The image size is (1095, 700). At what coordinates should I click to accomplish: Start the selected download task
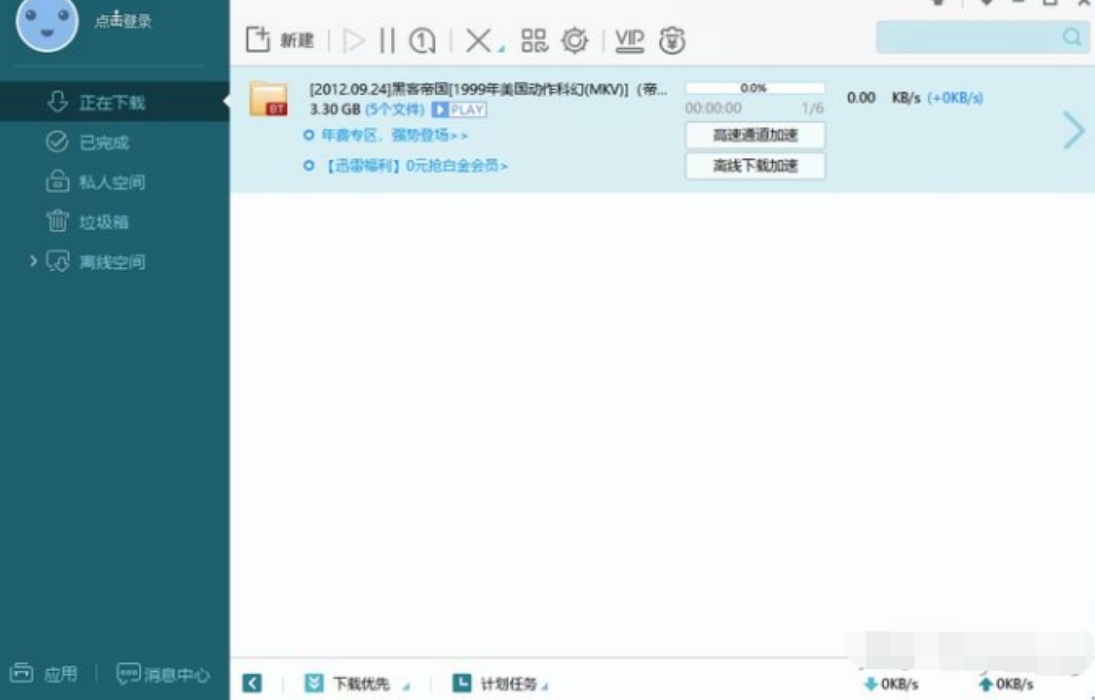pyautogui.click(x=354, y=41)
